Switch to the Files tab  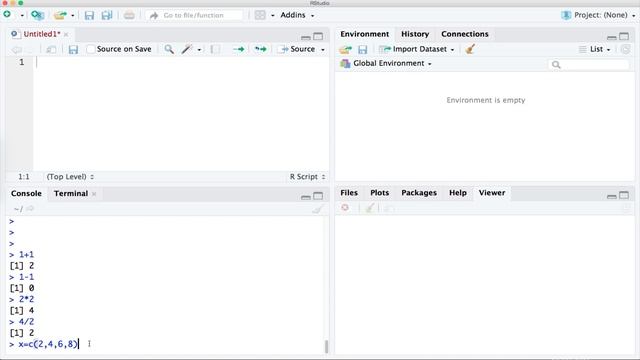(349, 193)
